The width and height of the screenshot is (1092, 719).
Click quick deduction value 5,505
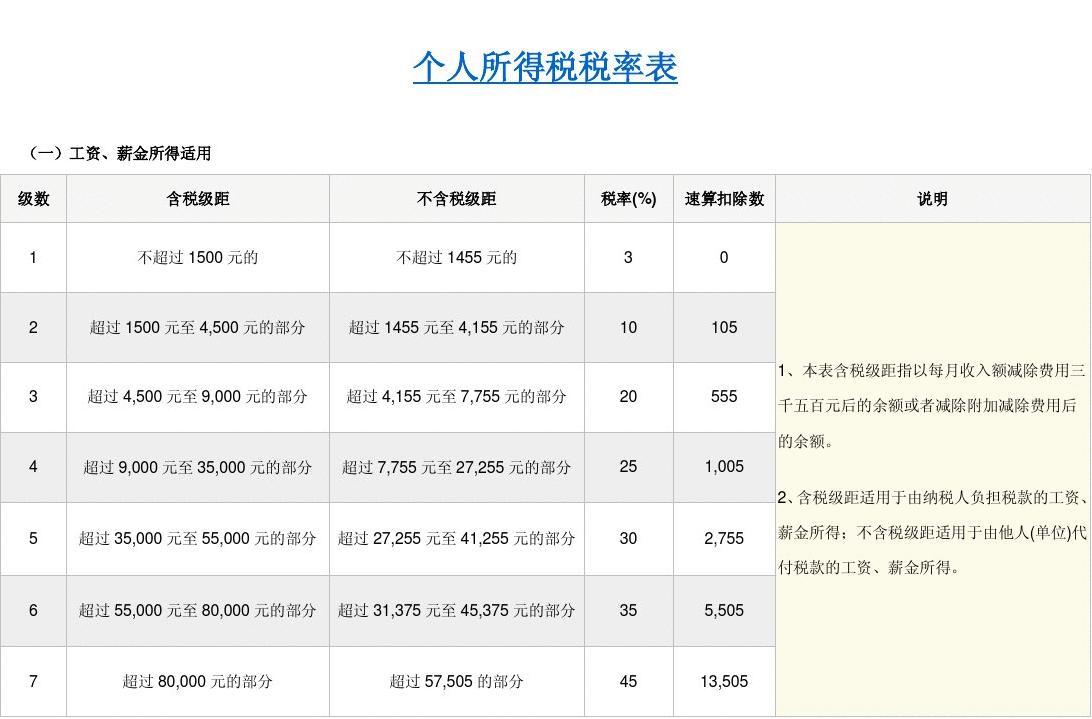(x=724, y=611)
